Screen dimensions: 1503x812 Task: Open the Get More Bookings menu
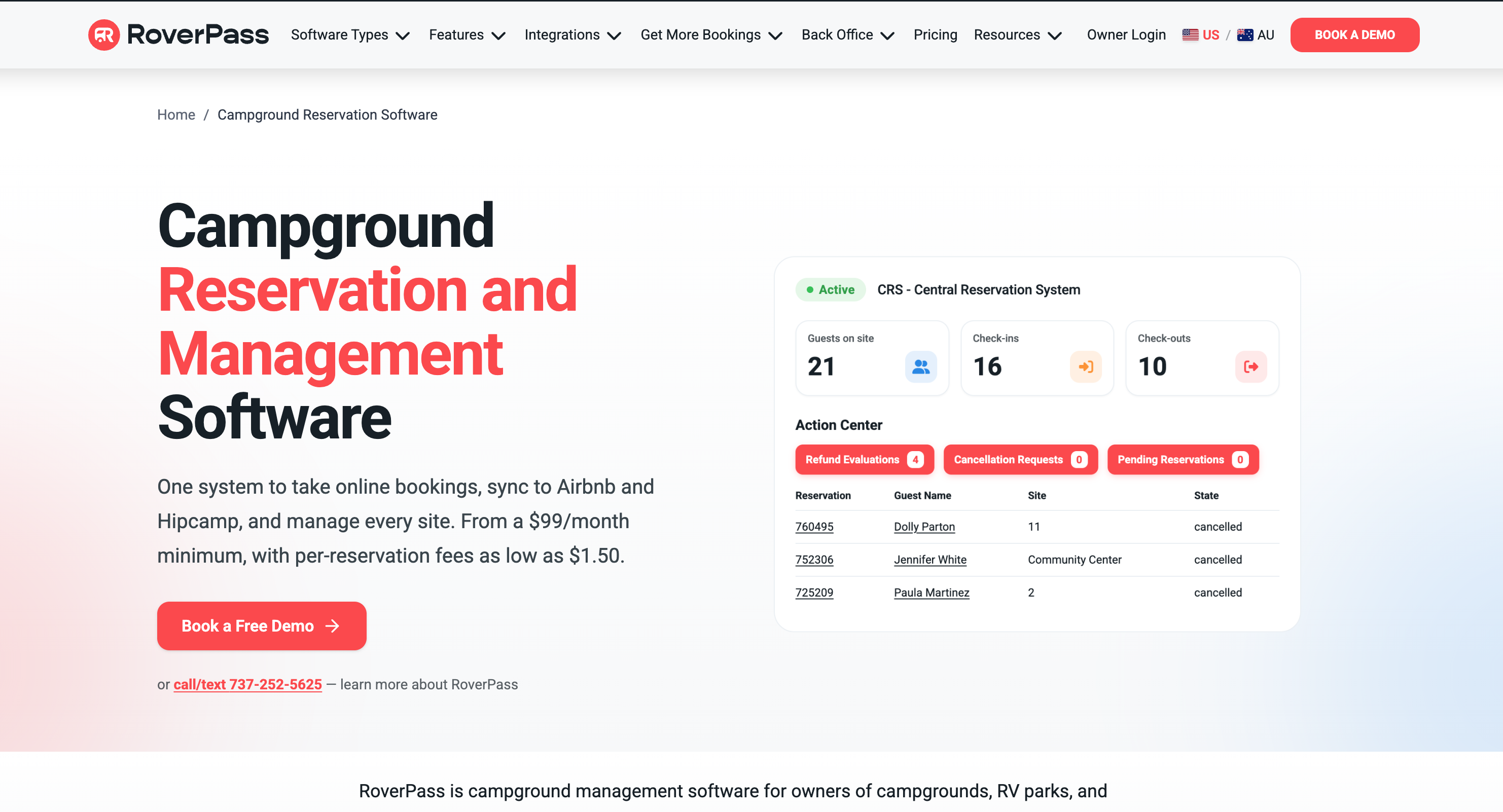712,35
